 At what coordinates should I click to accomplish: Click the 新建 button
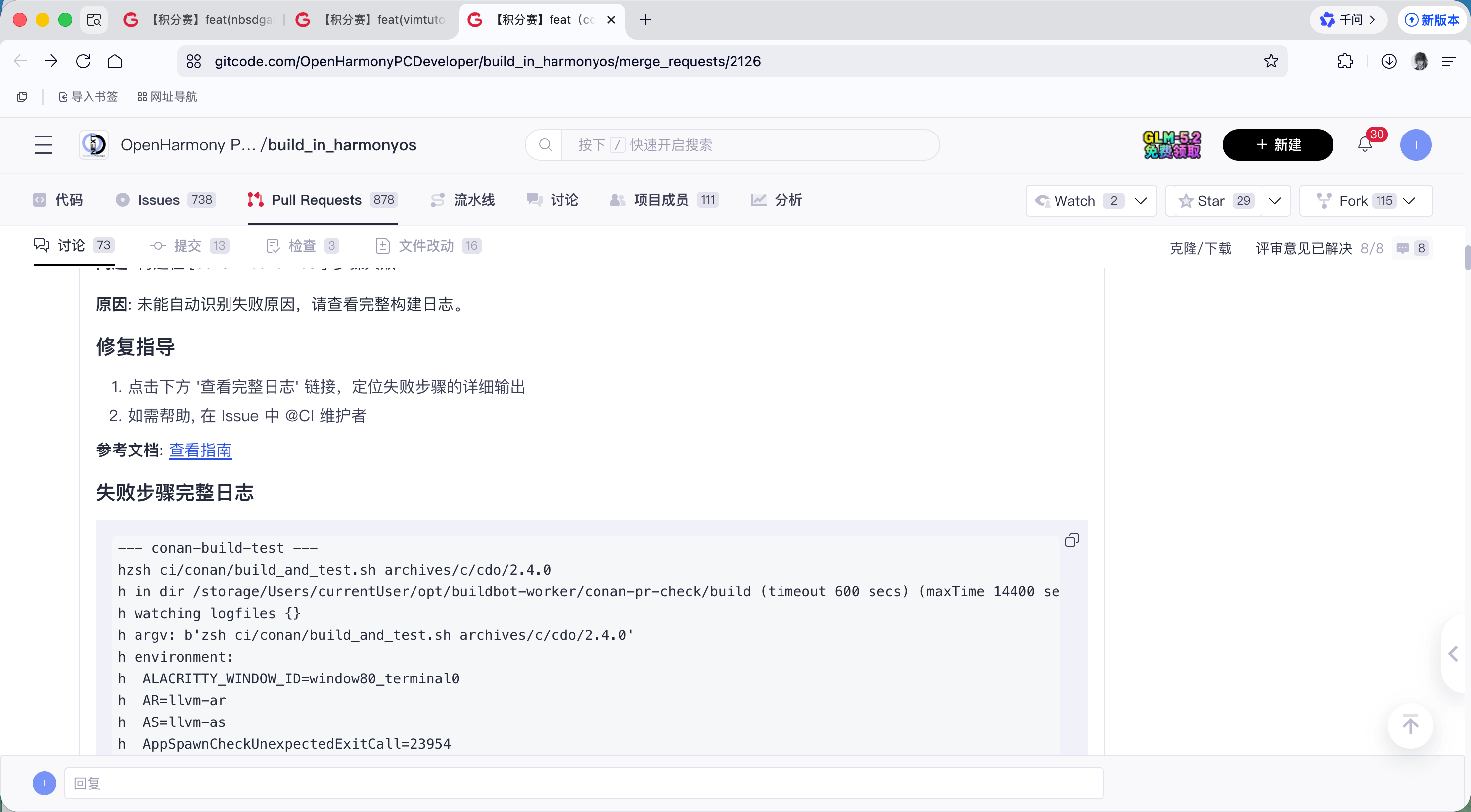pyautogui.click(x=1278, y=145)
